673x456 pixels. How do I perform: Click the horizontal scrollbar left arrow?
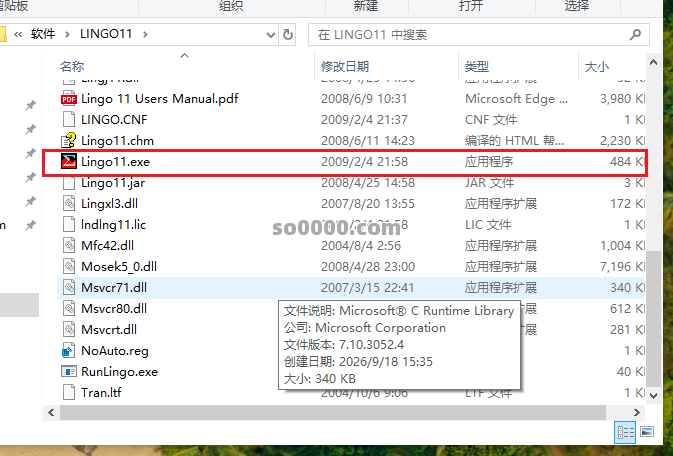tap(51, 413)
